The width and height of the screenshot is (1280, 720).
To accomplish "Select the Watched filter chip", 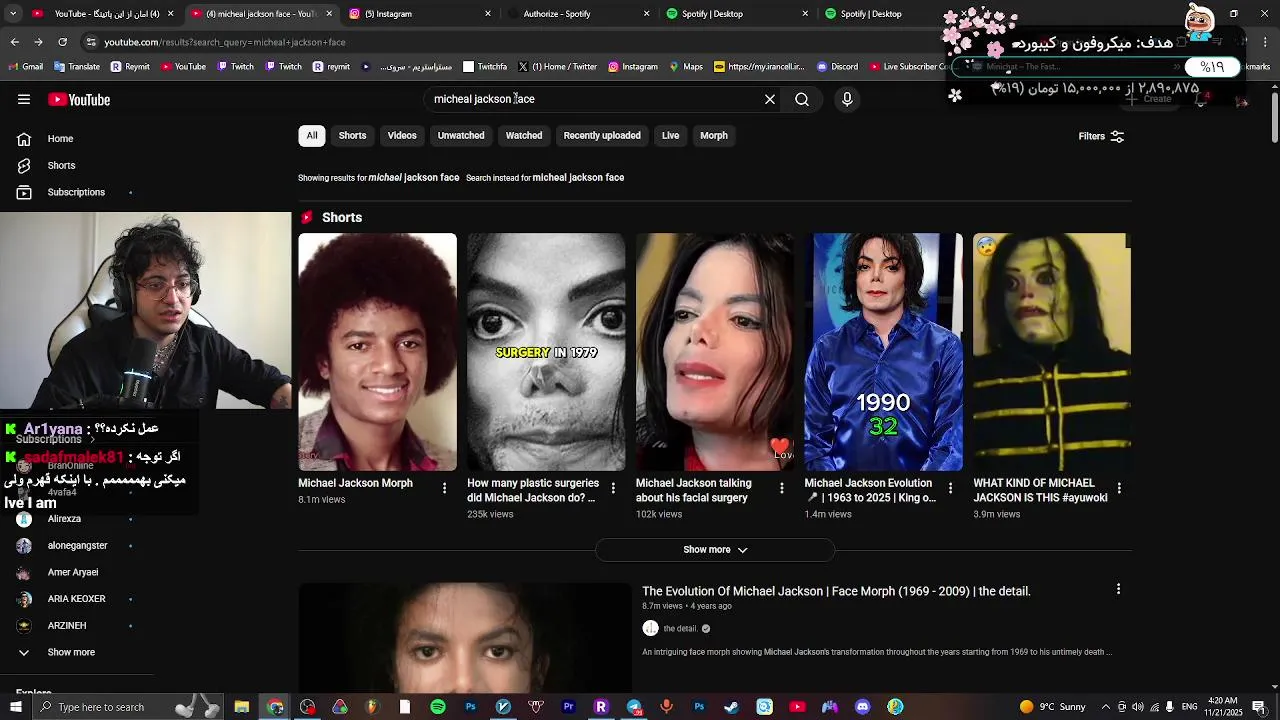I will pyautogui.click(x=524, y=136).
